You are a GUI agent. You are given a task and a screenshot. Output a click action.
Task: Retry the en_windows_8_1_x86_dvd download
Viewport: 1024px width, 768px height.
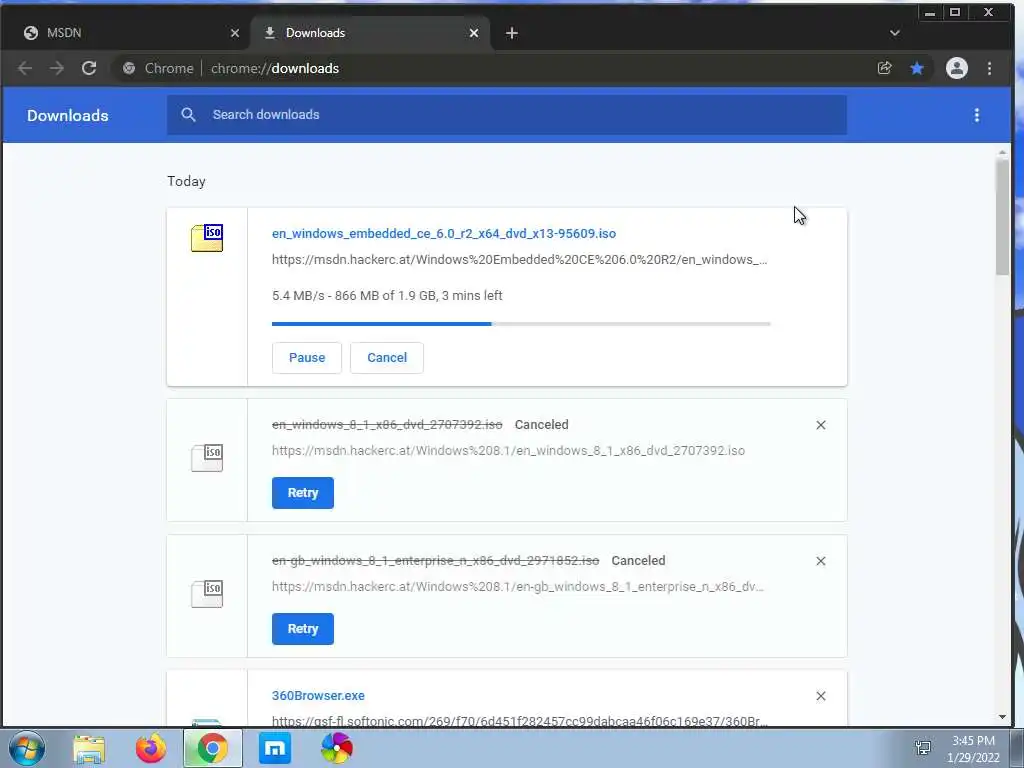click(302, 493)
